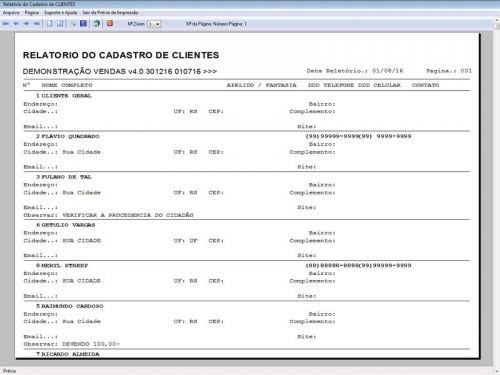Click the blue save icon

(83, 23)
